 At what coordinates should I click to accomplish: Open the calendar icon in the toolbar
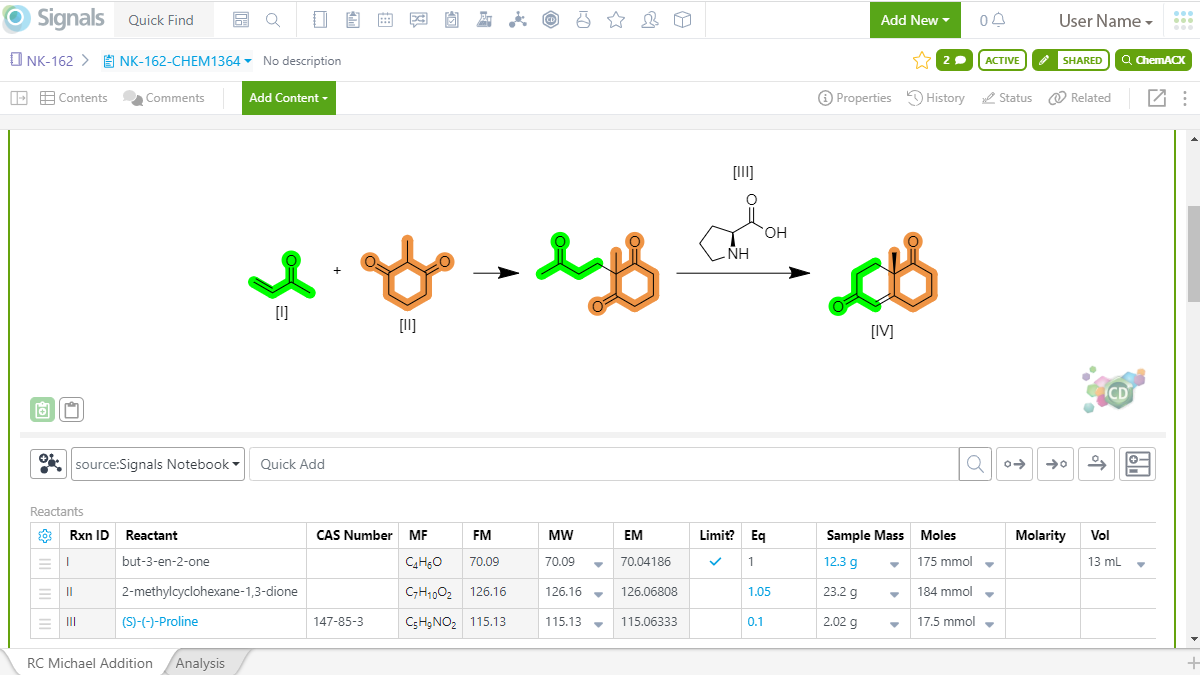click(x=385, y=19)
